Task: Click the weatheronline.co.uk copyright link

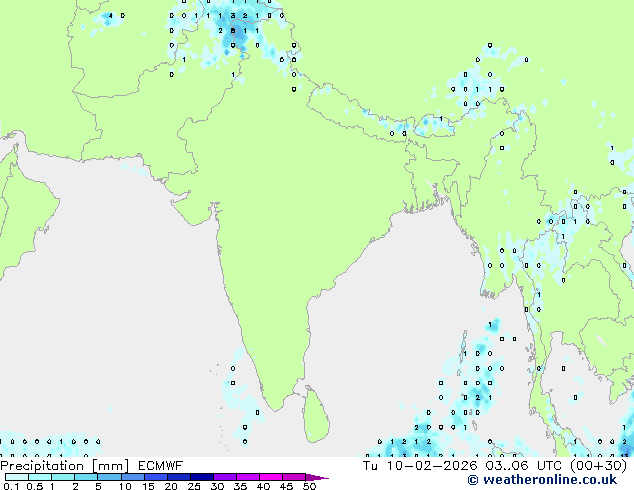Action: point(542,480)
